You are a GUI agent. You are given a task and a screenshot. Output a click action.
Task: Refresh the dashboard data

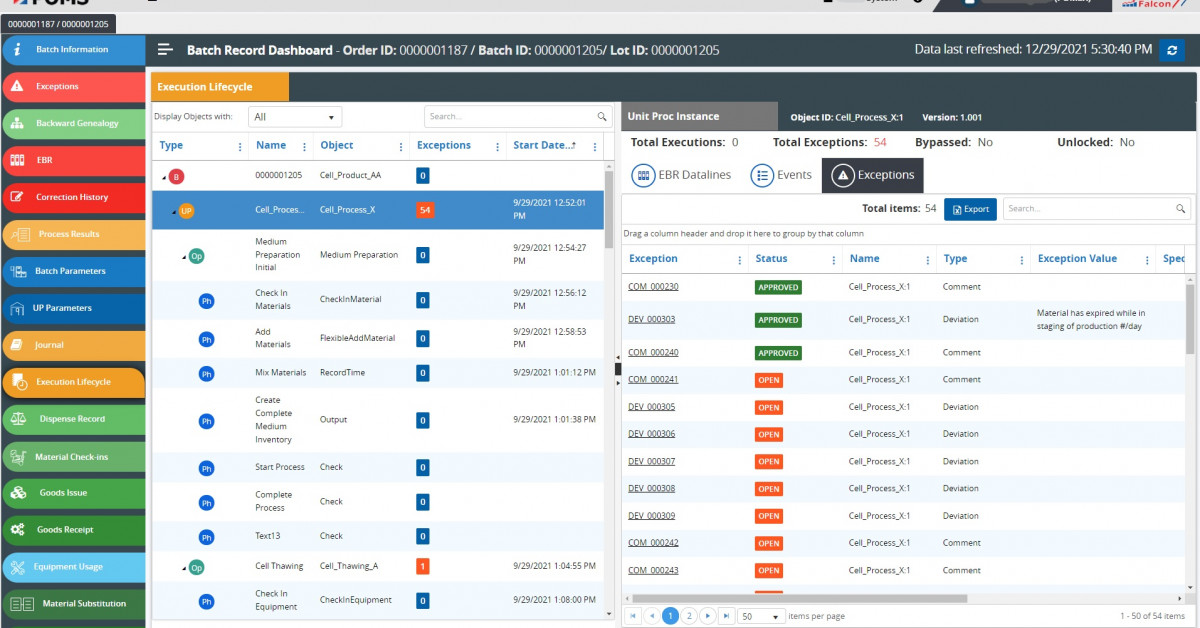pyautogui.click(x=1172, y=49)
